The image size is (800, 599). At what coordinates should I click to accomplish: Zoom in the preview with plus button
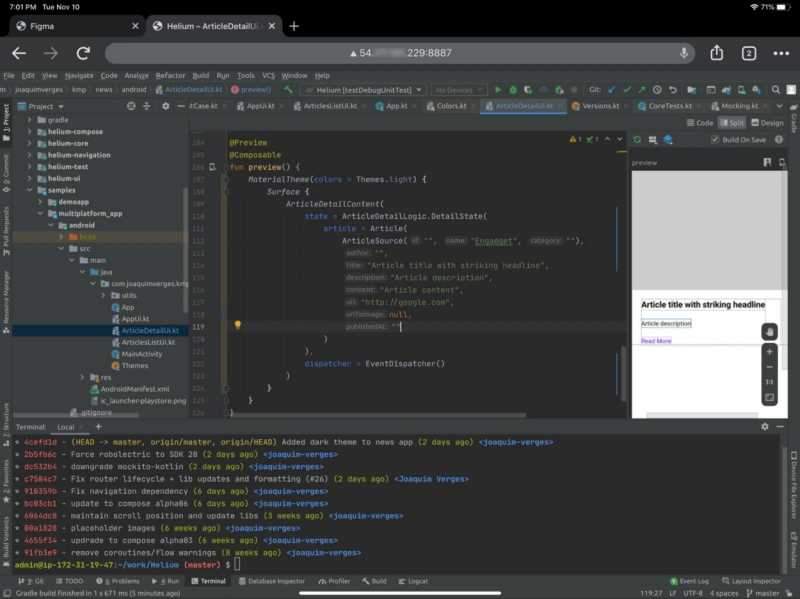click(x=769, y=352)
